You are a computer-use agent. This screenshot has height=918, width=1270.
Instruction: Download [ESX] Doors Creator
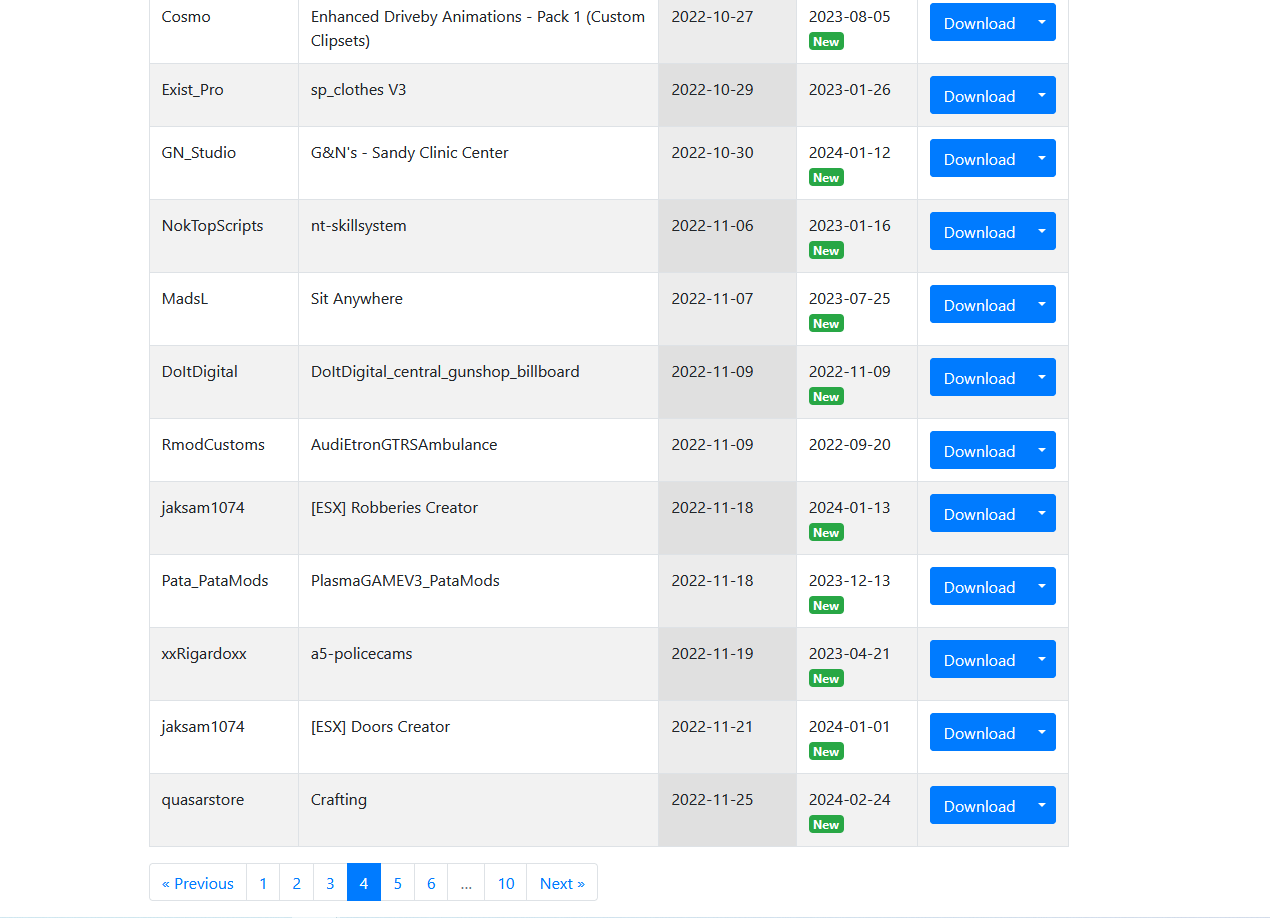978,732
